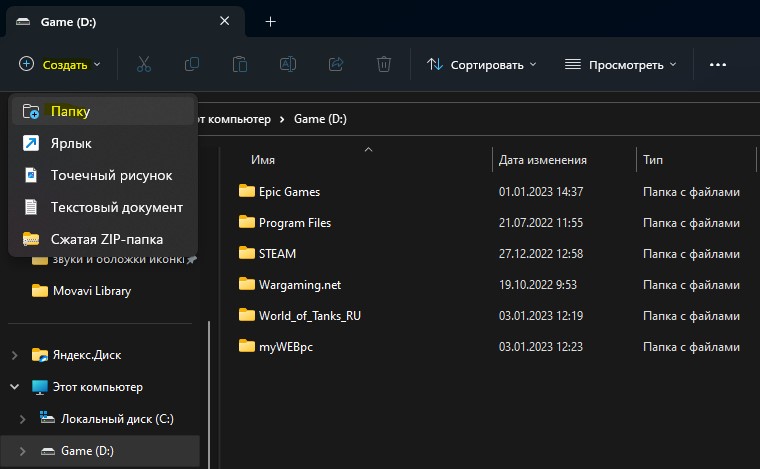Select Локальный диск (C:) in sidebar
Image resolution: width=760 pixels, height=469 pixels.
point(117,419)
